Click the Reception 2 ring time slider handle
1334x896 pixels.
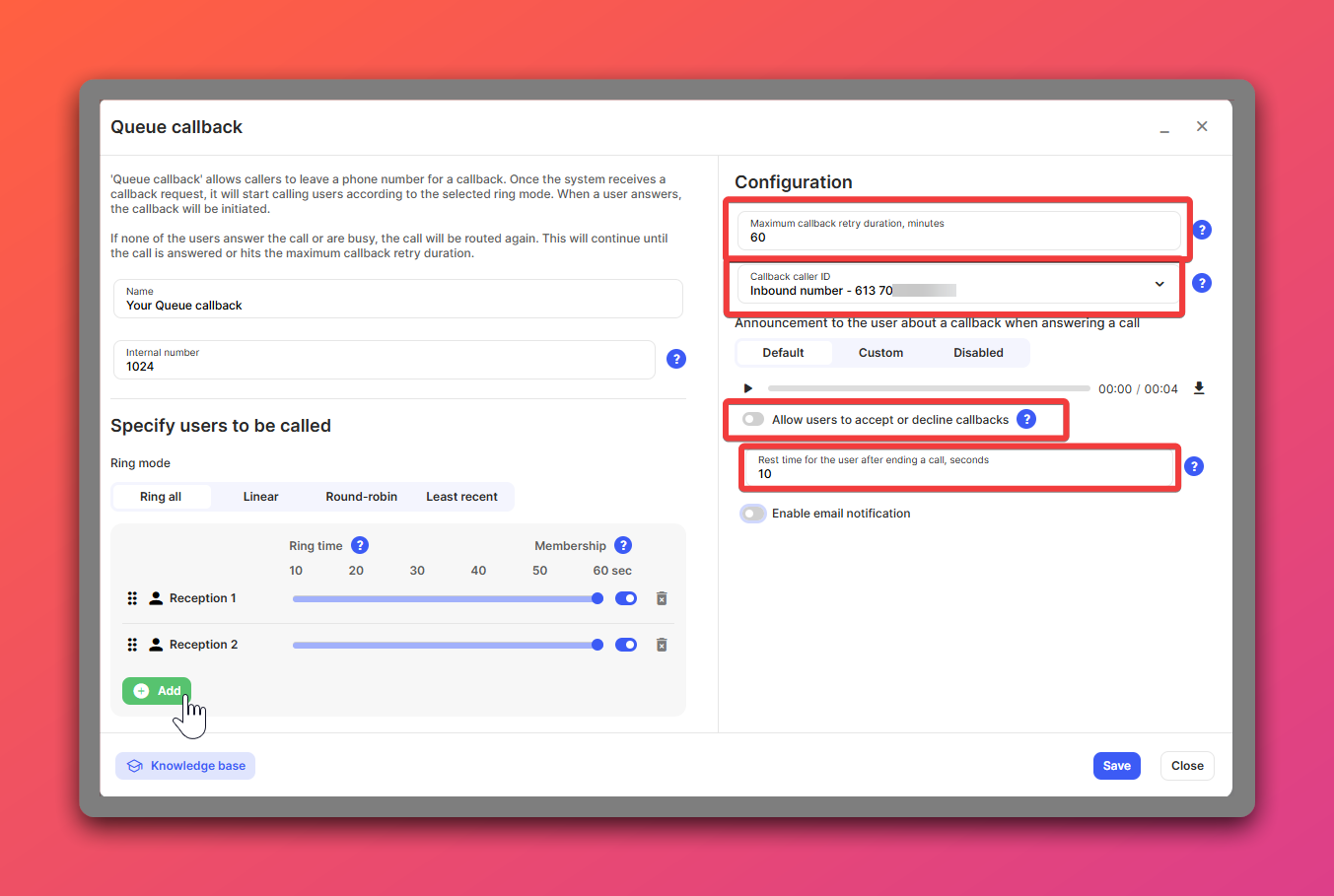coord(597,645)
